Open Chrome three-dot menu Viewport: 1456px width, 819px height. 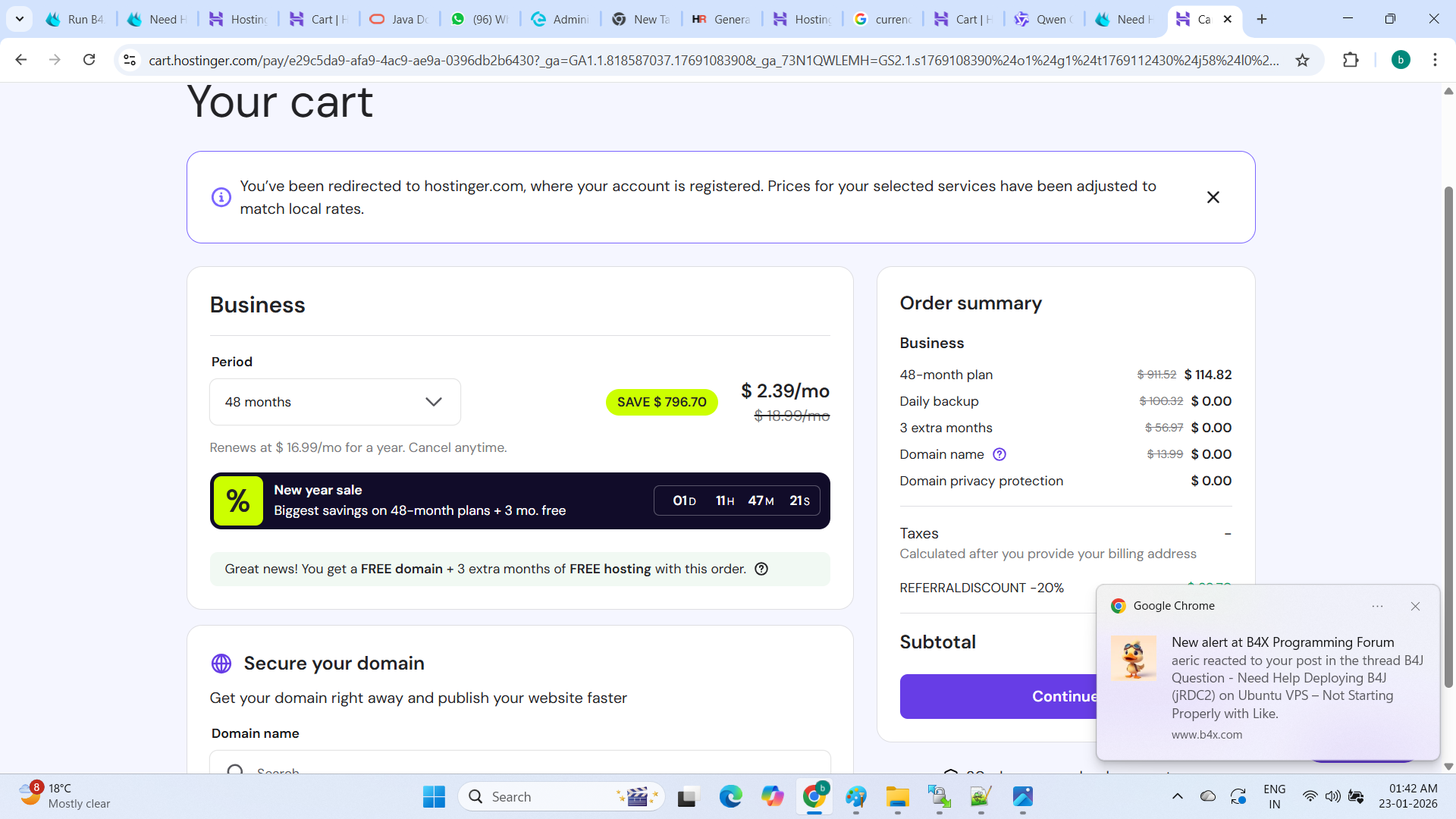[1435, 60]
